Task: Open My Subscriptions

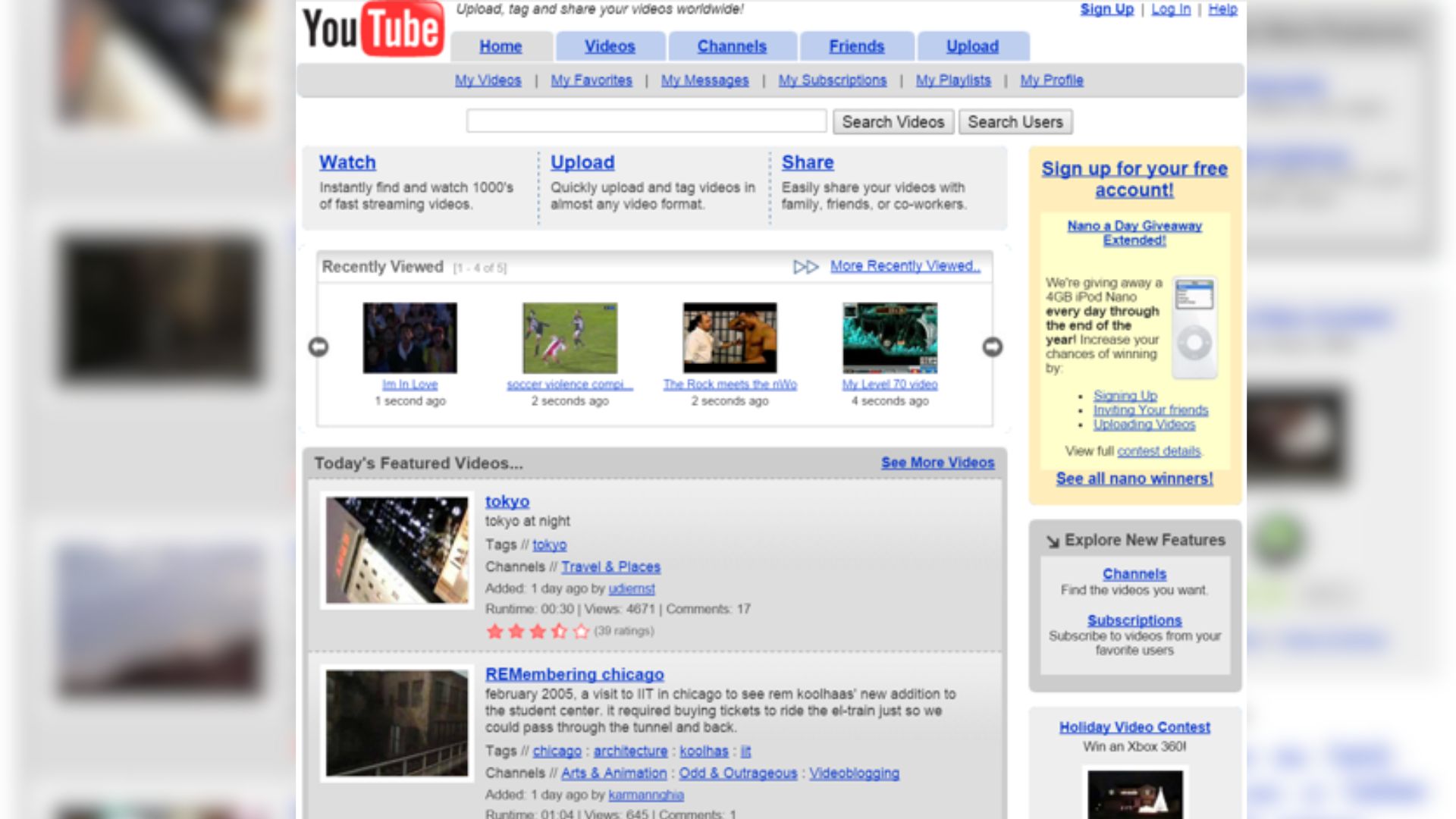Action: [x=832, y=80]
